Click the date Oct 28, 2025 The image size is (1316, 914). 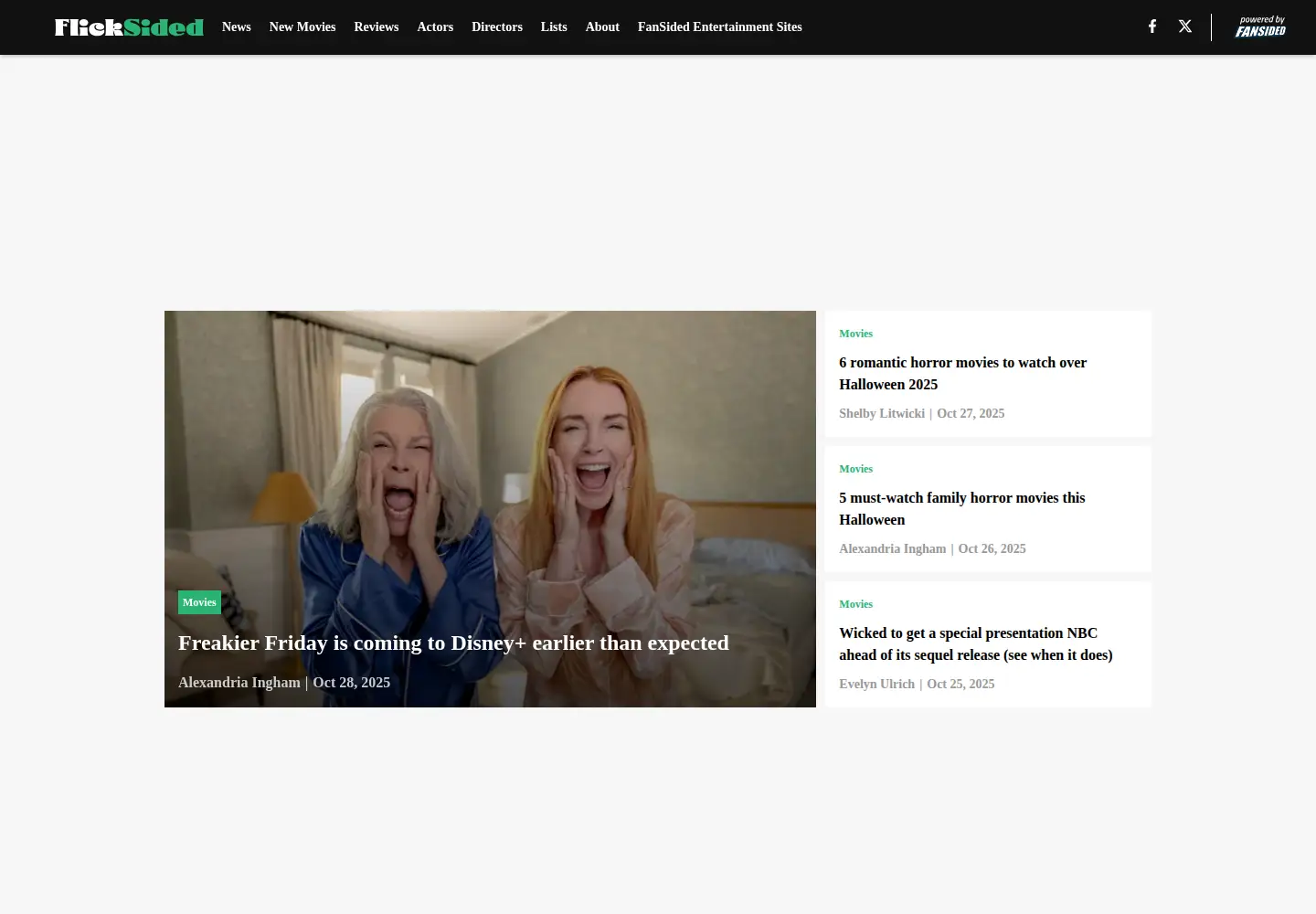(352, 683)
